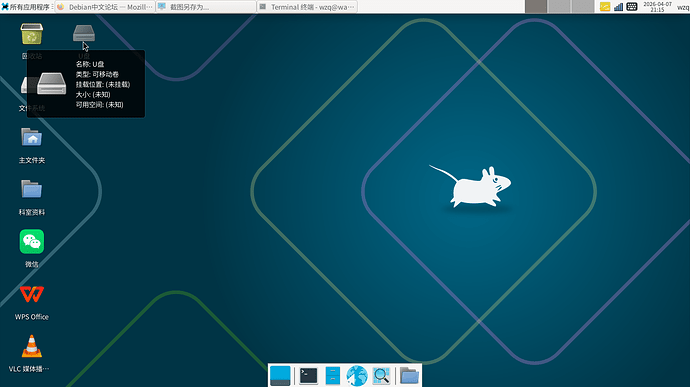Launch VLC media player icon
This screenshot has height=387, width=690.
tap(32, 346)
